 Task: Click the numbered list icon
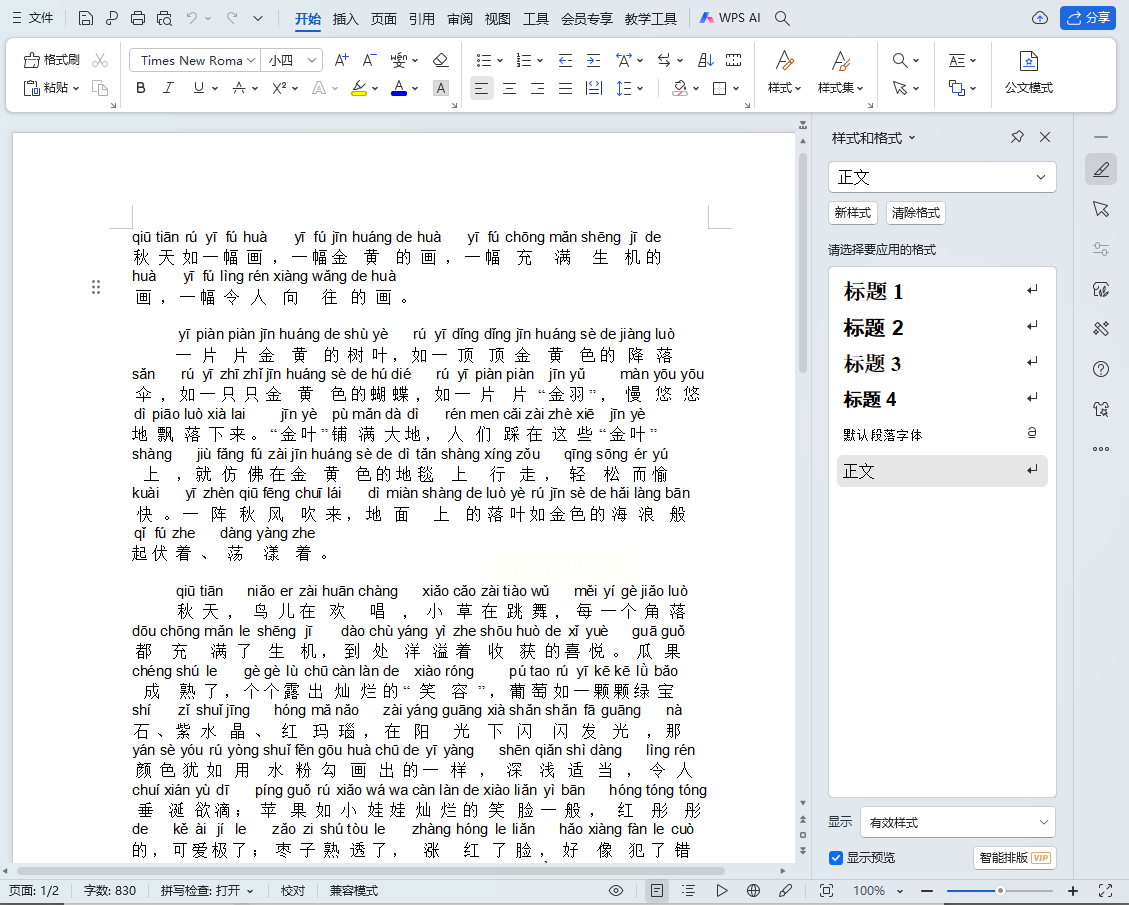525,60
